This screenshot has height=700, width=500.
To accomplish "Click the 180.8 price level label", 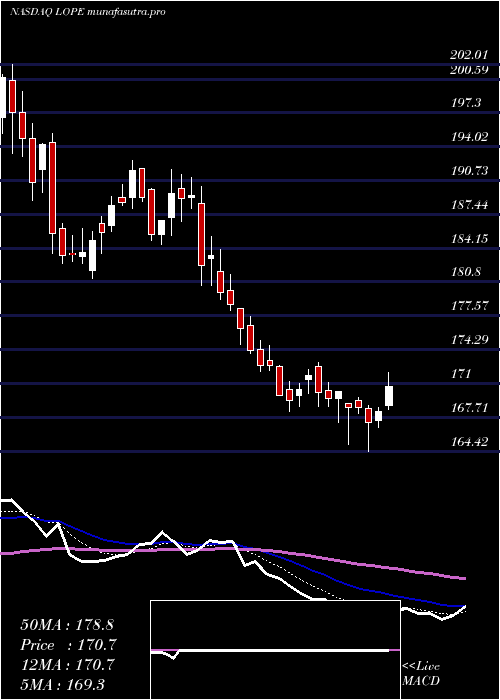I will [x=466, y=272].
